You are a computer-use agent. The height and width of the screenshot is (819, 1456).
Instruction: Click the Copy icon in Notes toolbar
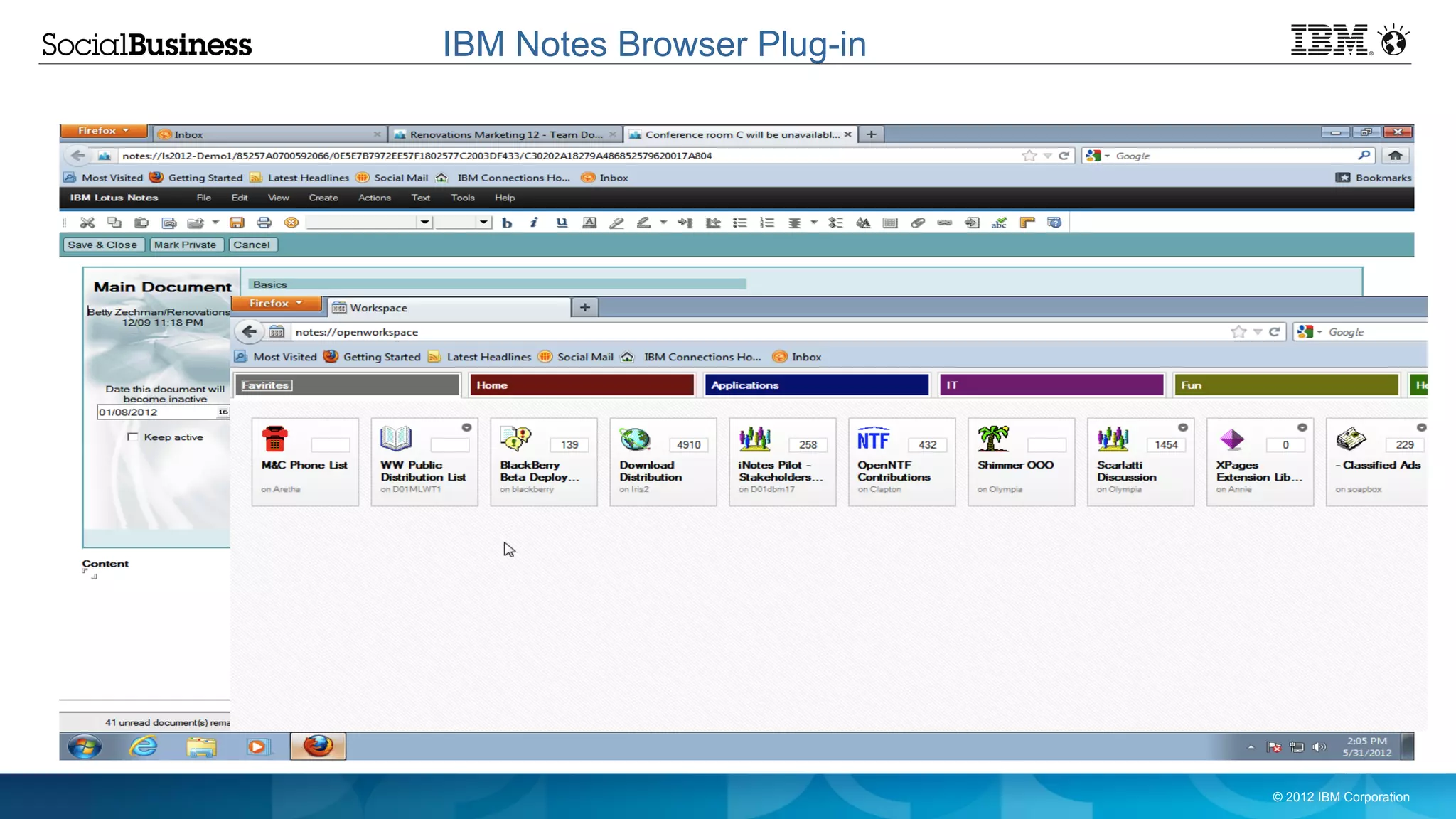pos(114,223)
